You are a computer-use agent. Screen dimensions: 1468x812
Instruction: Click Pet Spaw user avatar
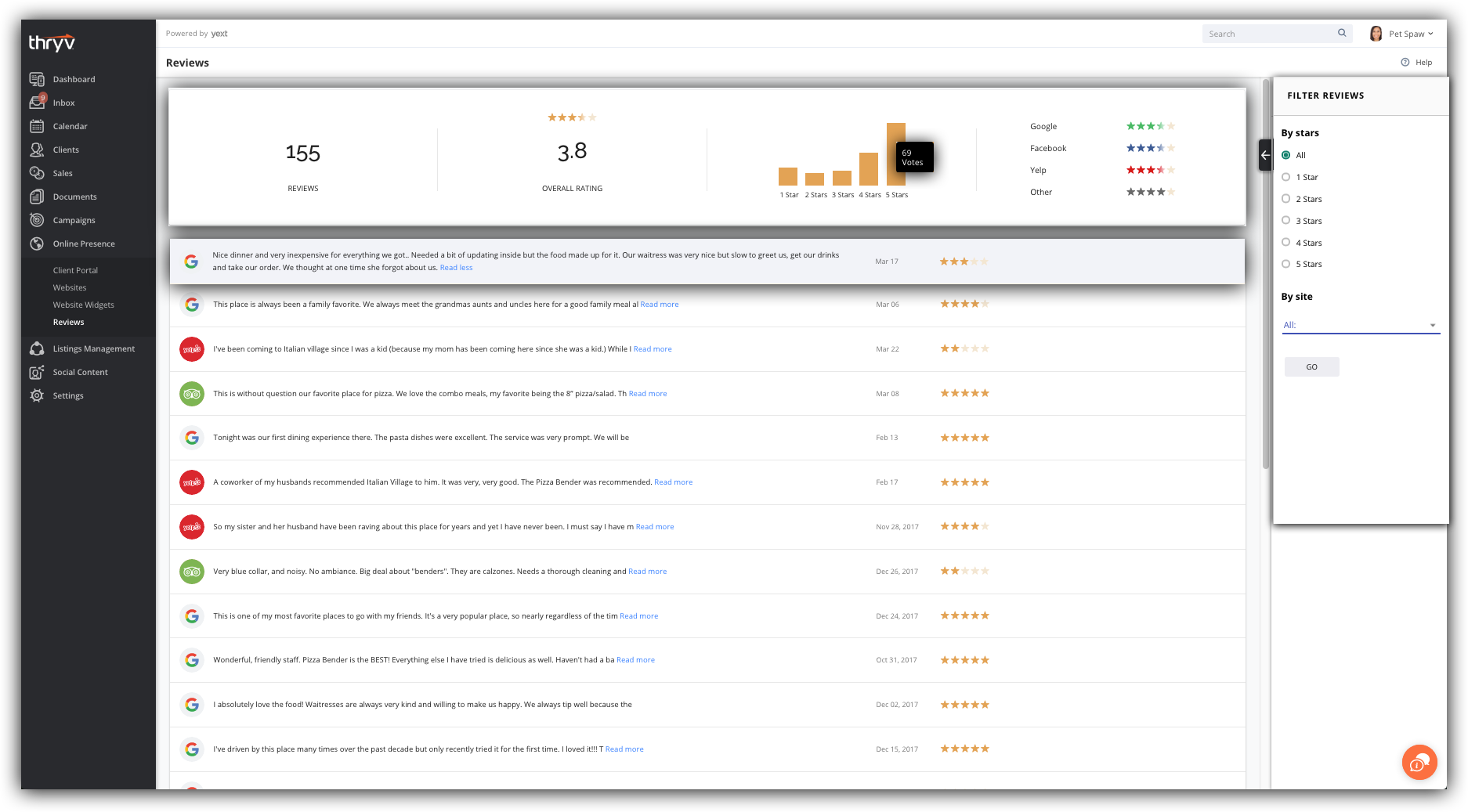[1376, 33]
